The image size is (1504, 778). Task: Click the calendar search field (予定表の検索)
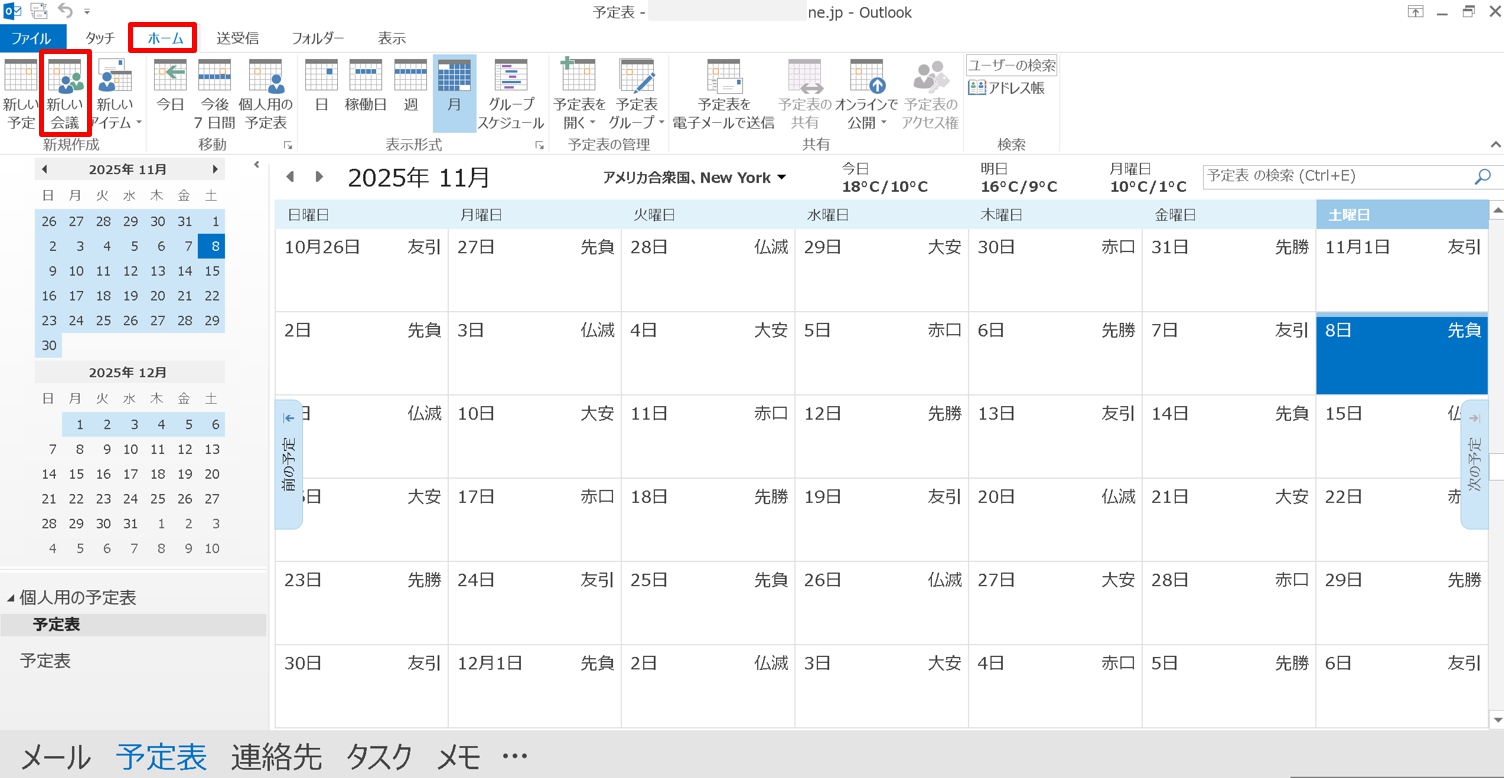(x=1337, y=176)
